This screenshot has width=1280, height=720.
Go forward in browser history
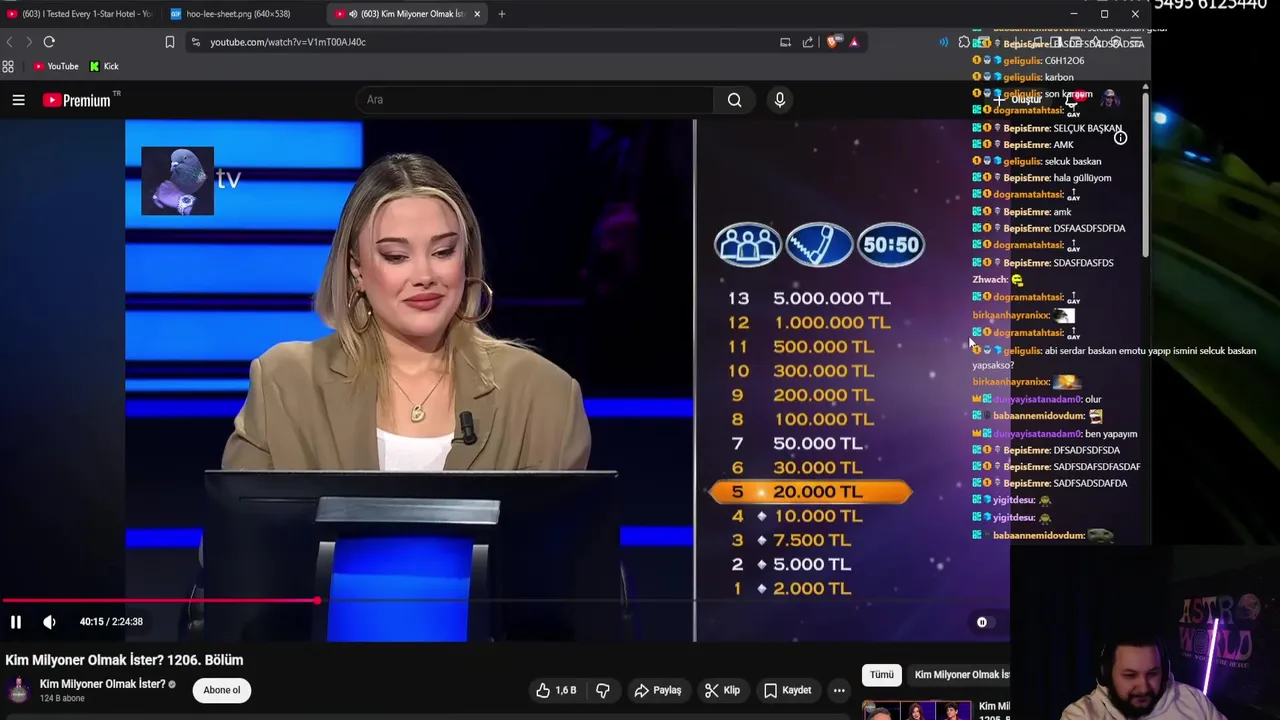point(28,42)
